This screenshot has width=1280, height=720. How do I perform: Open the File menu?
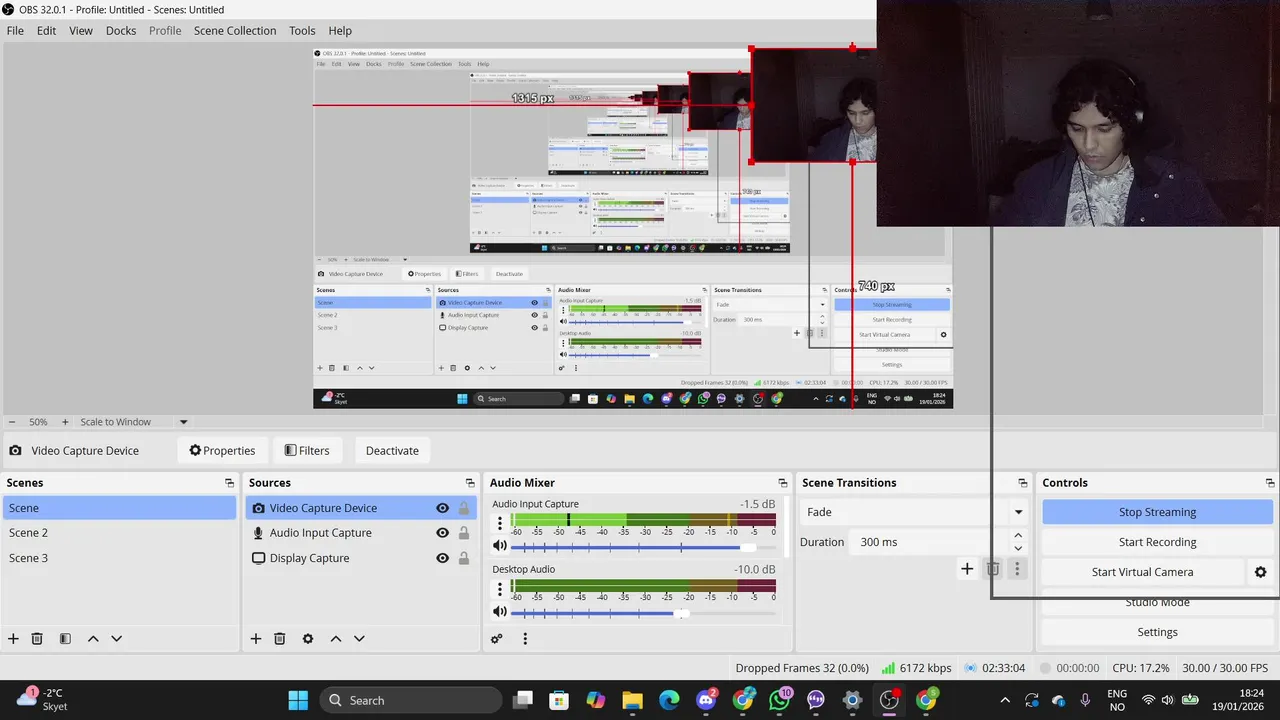(x=15, y=31)
